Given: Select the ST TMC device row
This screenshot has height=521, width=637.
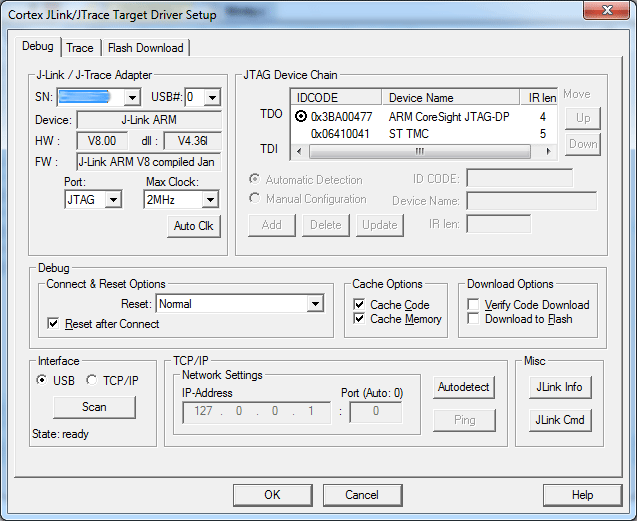Looking at the screenshot, I should click(x=423, y=134).
